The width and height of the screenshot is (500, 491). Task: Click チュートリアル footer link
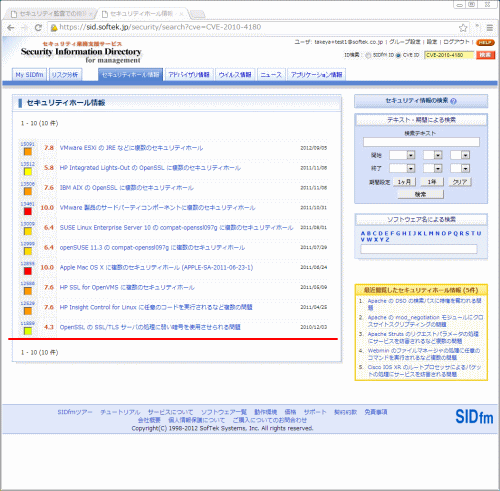pos(120,412)
